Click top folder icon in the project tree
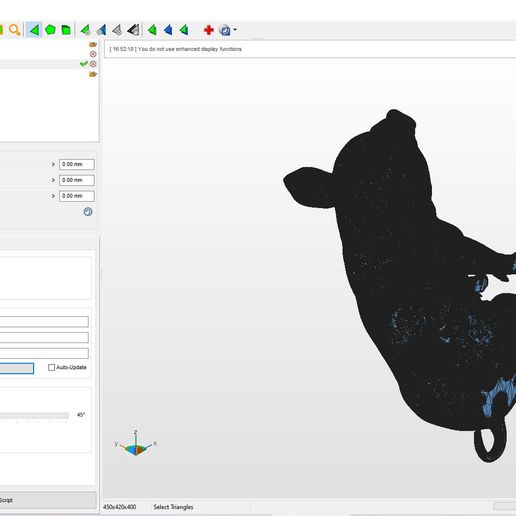 click(93, 44)
